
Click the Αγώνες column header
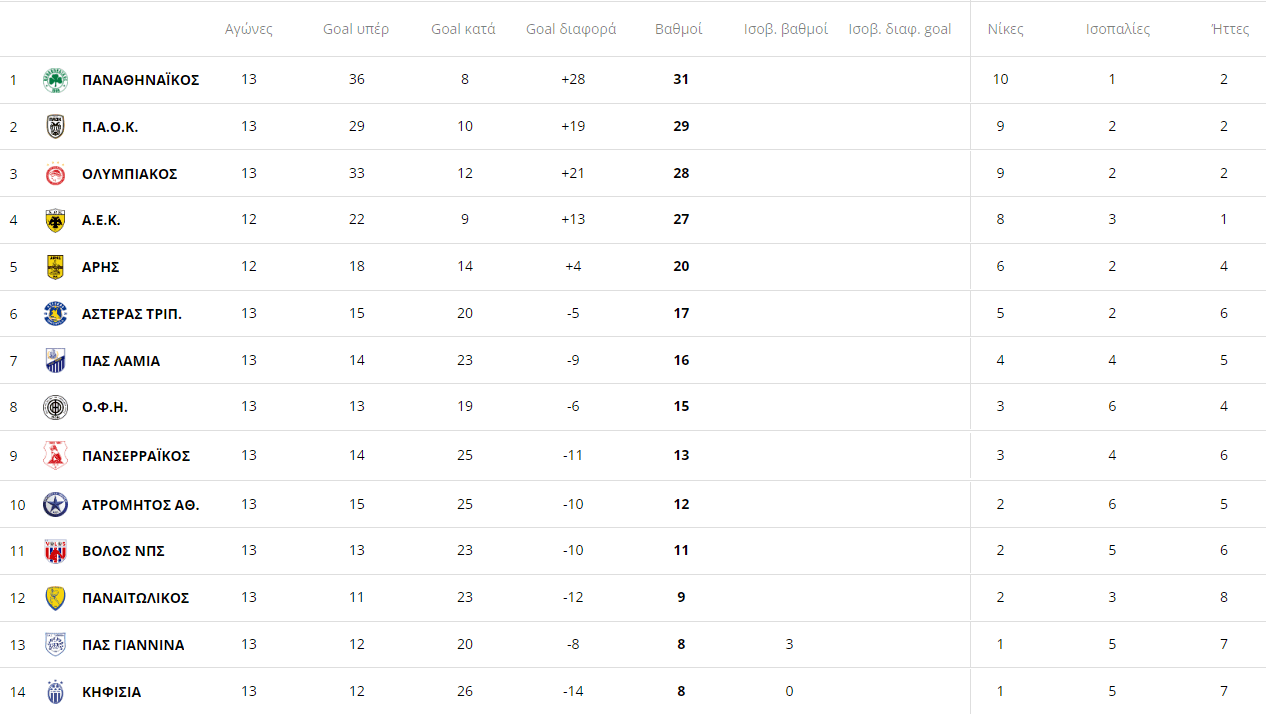(249, 29)
